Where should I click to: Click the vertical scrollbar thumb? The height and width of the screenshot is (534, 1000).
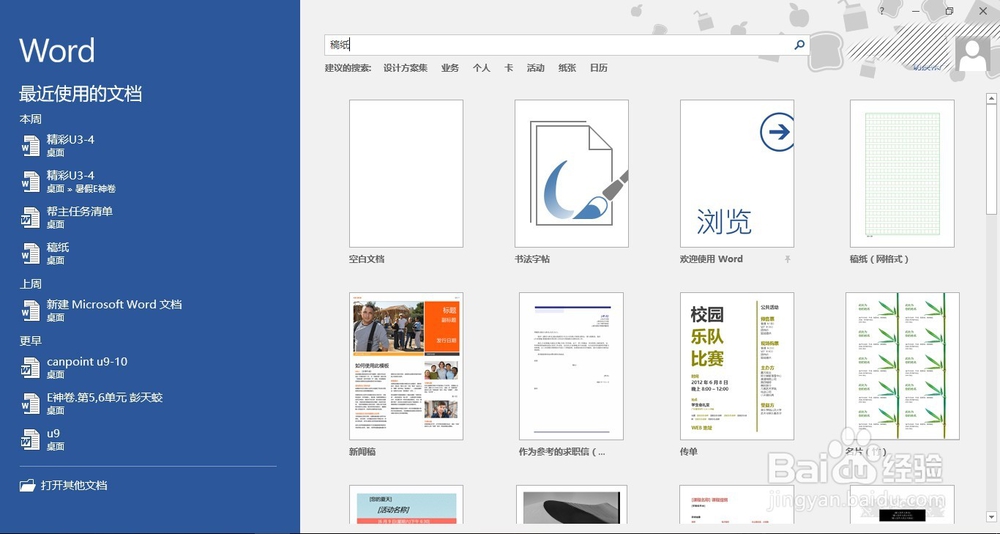point(991,159)
